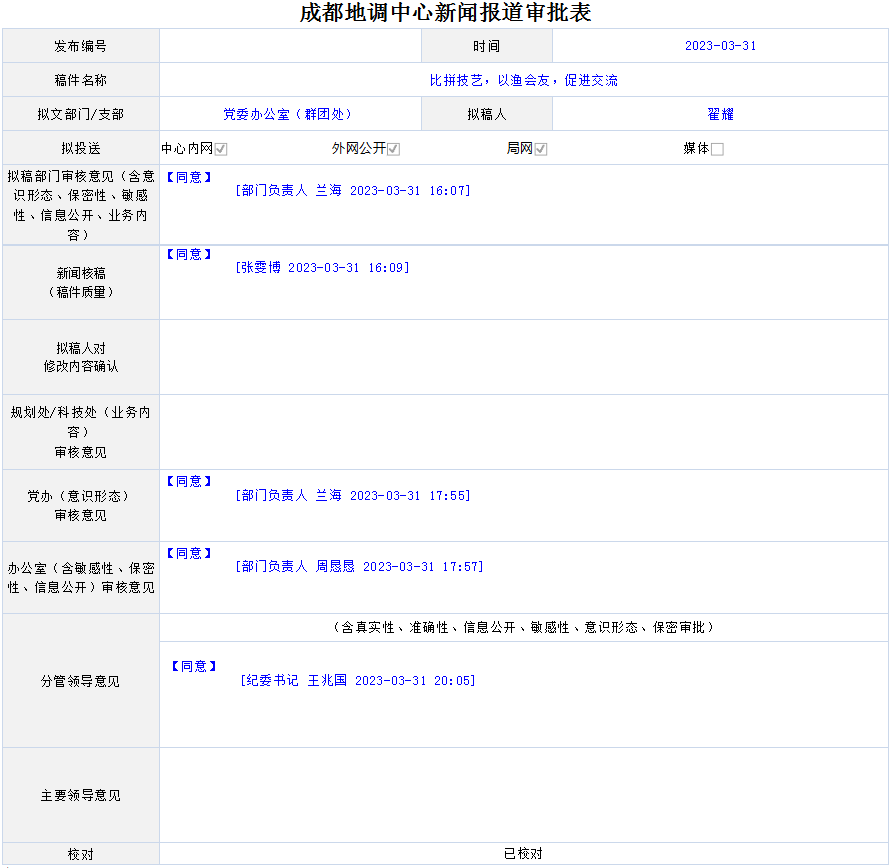Image resolution: width=892 pixels, height=868 pixels.
Task: Click the empty 规划处/科技处 审核意见 field
Action: [523, 432]
